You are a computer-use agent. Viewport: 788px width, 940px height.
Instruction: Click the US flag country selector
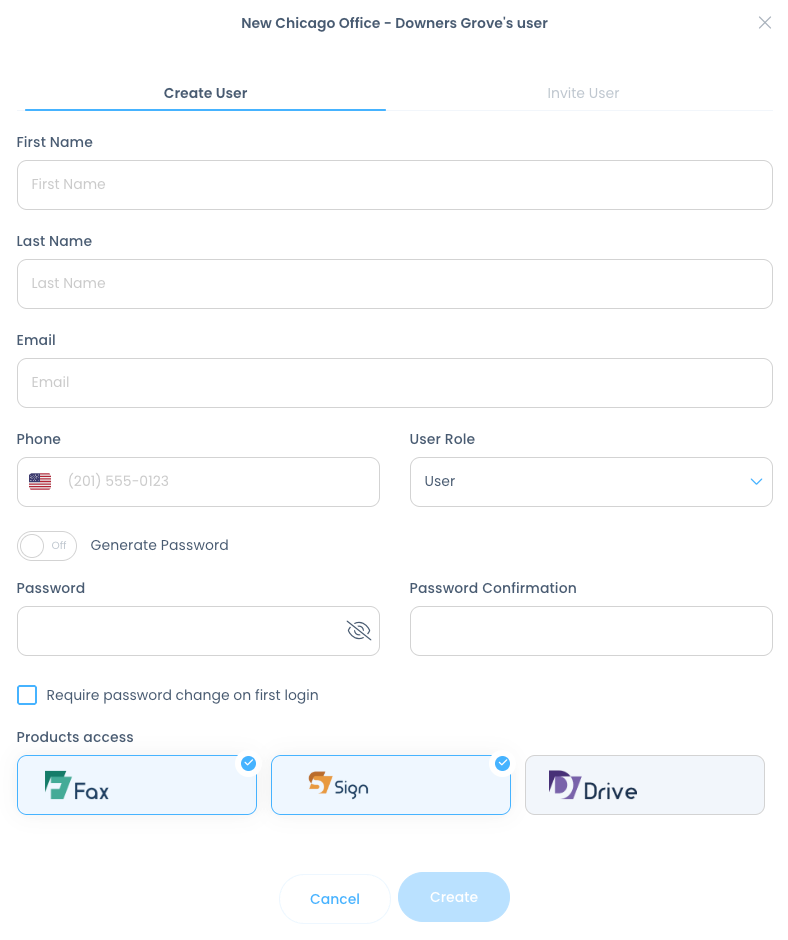40,482
